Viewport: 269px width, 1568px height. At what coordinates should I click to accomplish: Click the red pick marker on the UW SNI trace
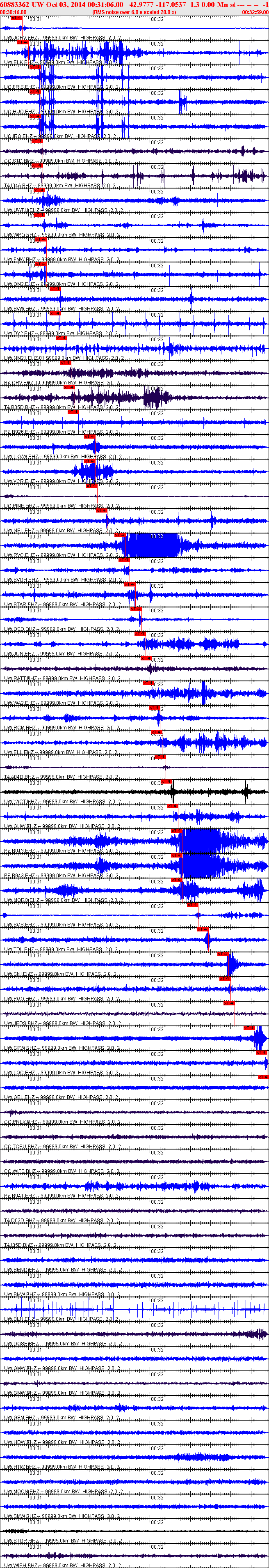(x=223, y=954)
